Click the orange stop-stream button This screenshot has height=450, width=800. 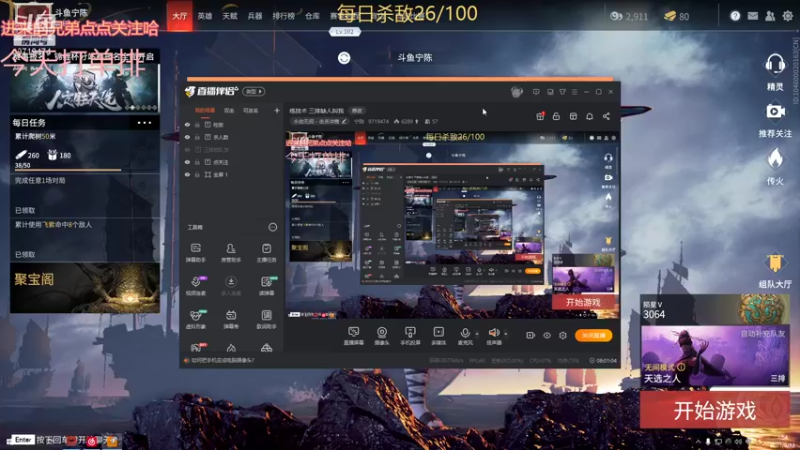593,335
